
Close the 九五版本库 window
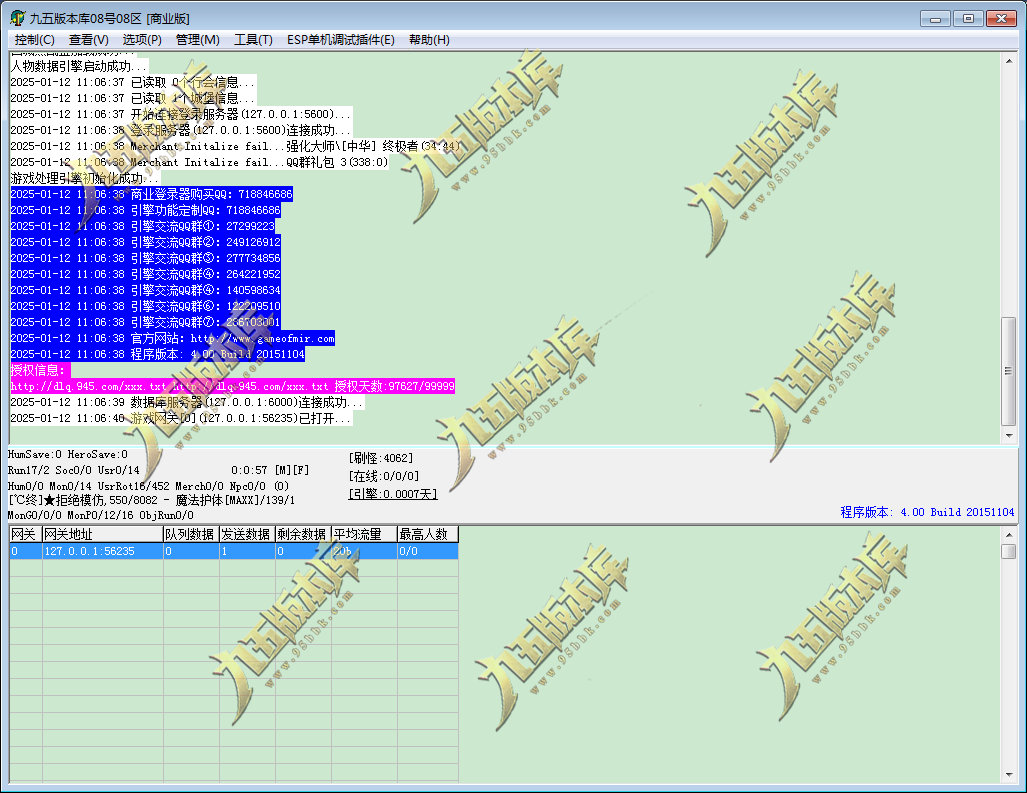tap(1001, 18)
